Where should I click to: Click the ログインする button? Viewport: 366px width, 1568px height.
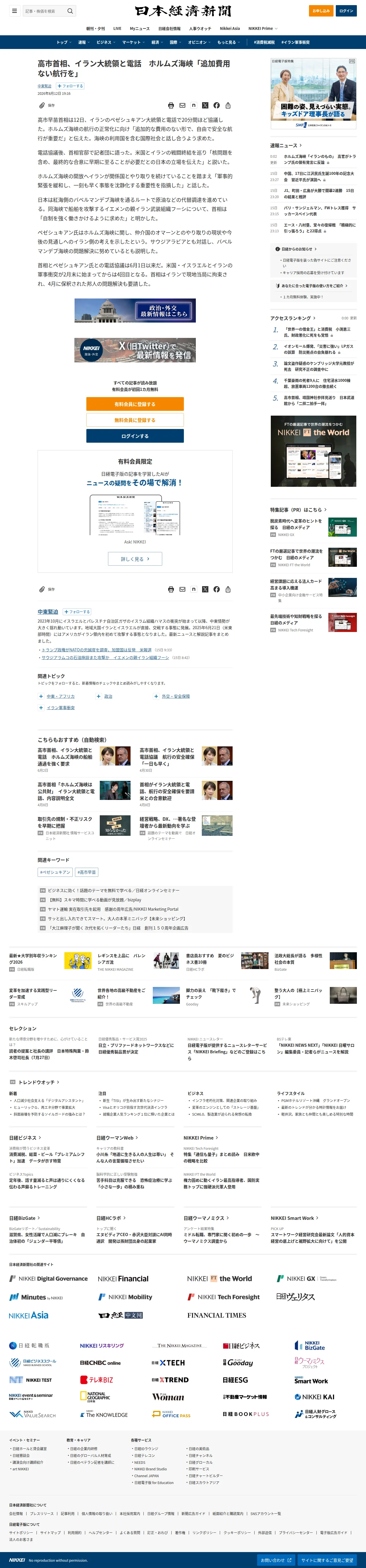point(135,436)
